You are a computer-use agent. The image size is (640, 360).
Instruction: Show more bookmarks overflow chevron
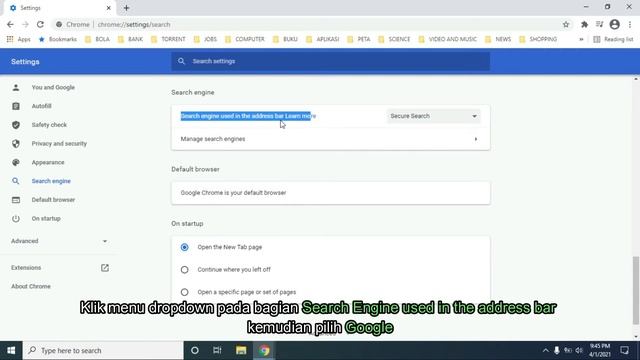(x=581, y=39)
